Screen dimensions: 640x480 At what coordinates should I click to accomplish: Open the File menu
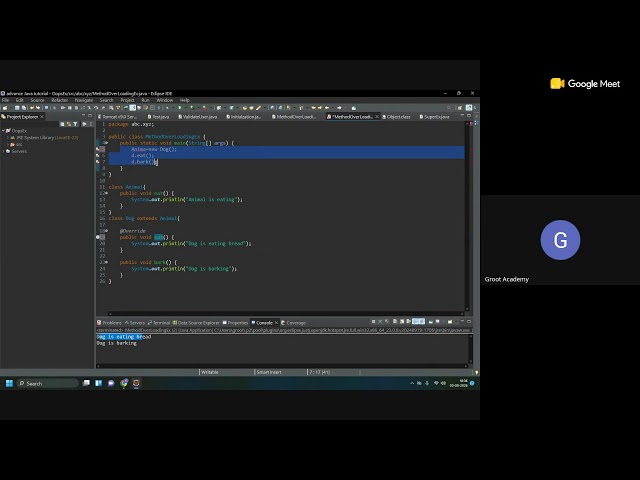click(x=5, y=100)
